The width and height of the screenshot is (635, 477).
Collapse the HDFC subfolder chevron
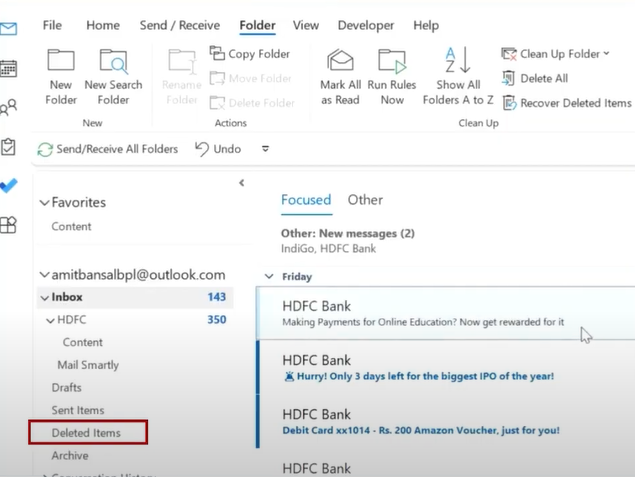click(x=50, y=320)
